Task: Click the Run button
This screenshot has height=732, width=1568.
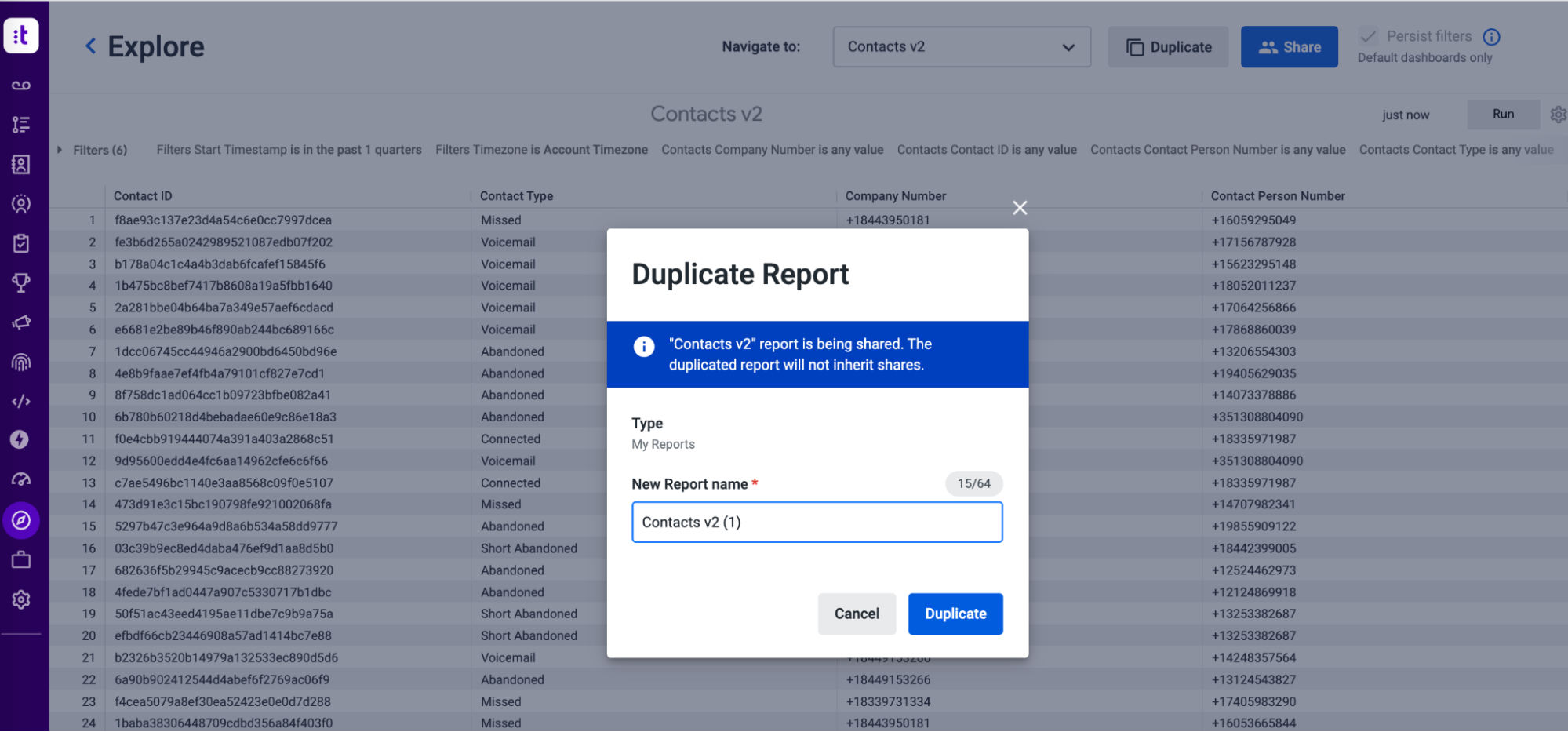Action: coord(1503,115)
